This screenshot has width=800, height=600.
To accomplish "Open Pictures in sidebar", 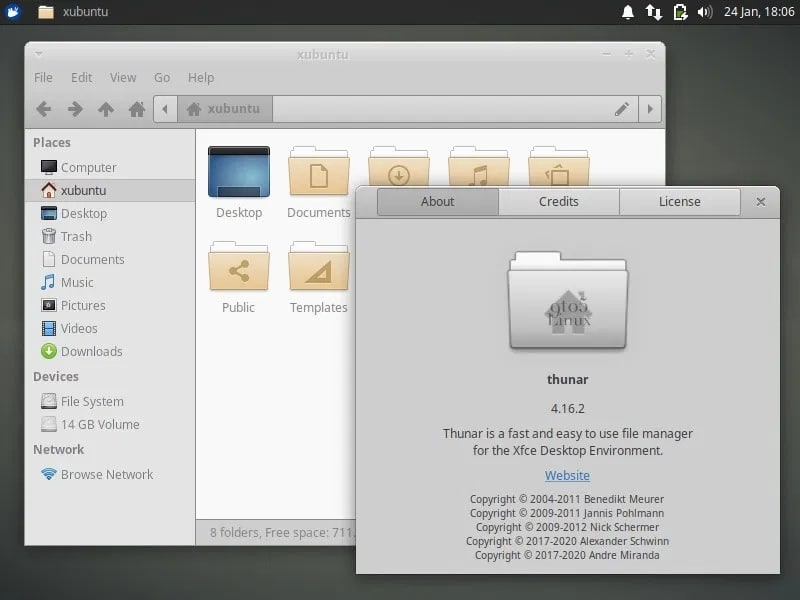I will [x=110, y=305].
